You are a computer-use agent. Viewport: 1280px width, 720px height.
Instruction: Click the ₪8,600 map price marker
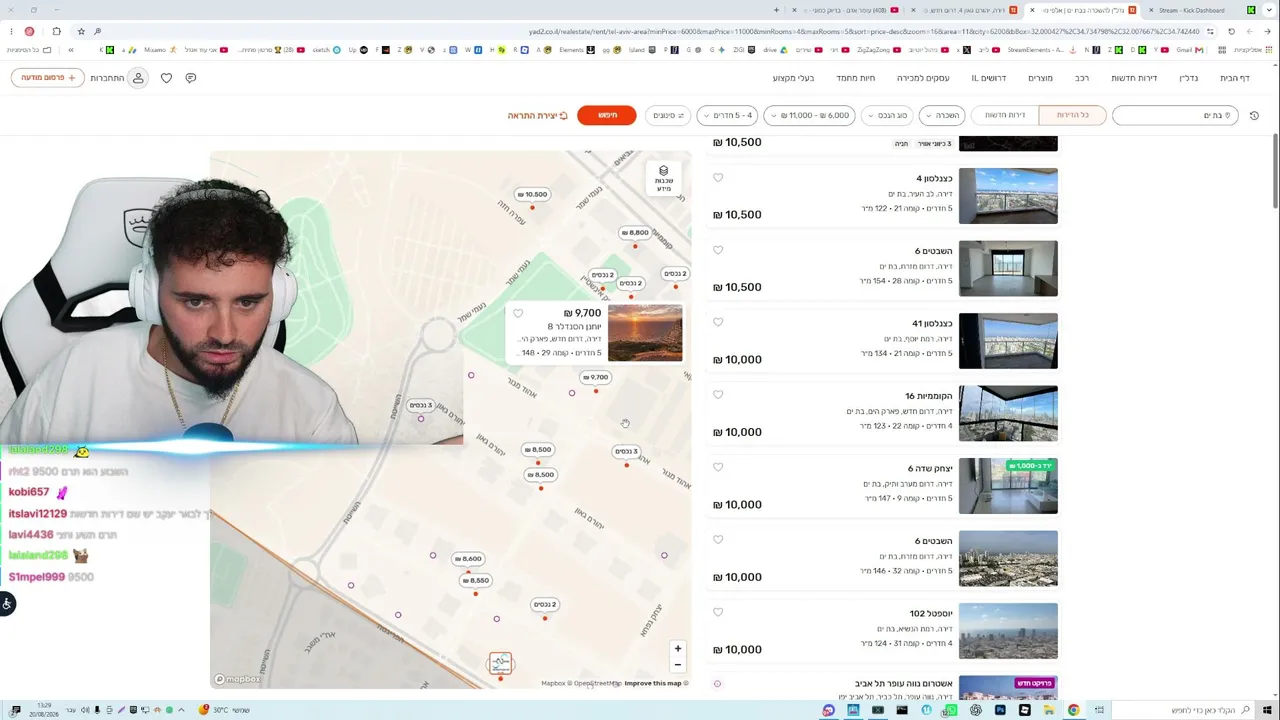tap(467, 559)
